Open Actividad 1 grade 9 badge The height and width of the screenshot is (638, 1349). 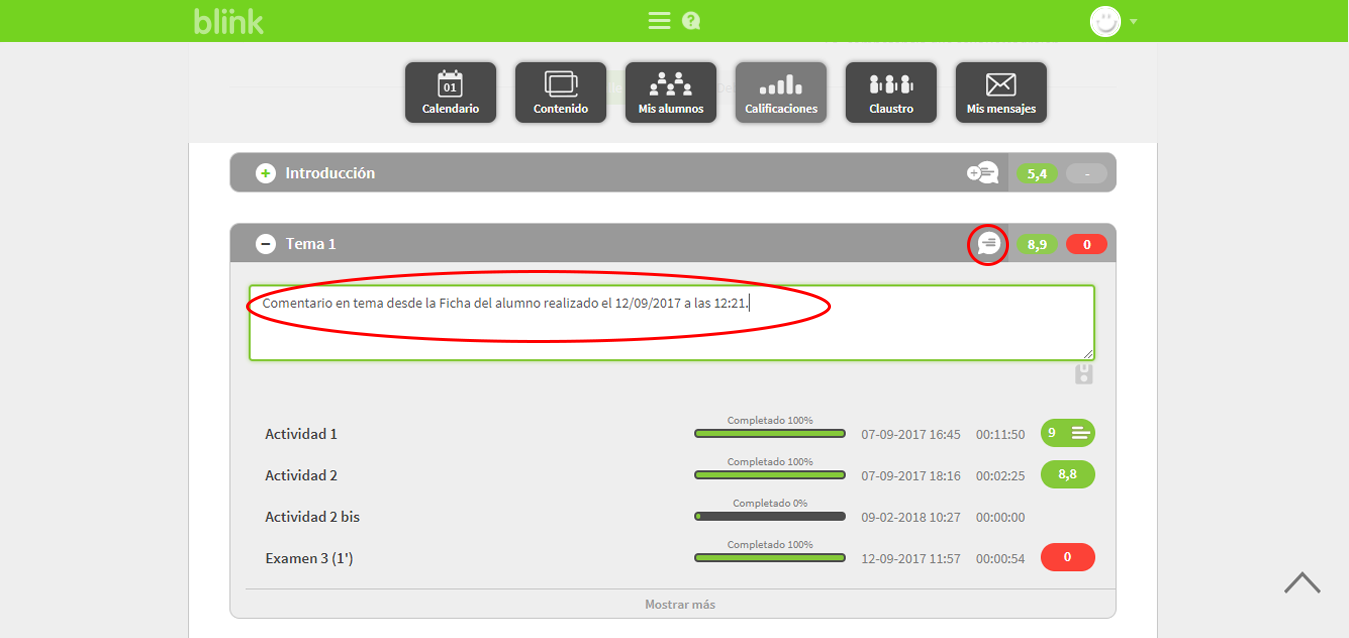click(x=1067, y=433)
